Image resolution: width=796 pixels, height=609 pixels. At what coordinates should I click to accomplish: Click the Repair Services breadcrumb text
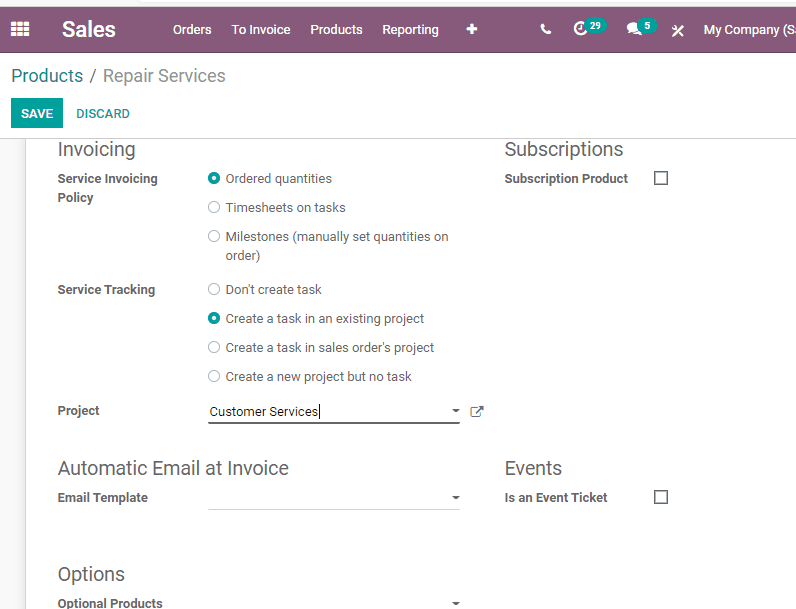[164, 76]
